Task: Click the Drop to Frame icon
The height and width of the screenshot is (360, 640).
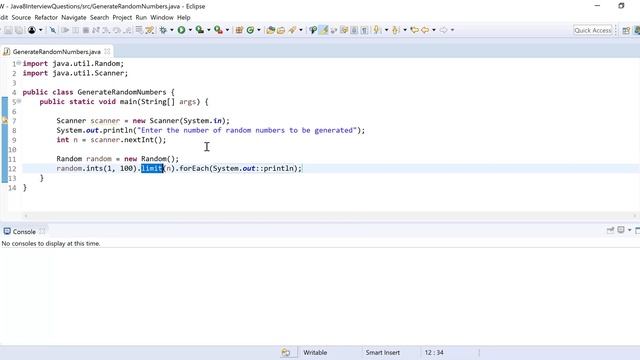Action: (139, 30)
